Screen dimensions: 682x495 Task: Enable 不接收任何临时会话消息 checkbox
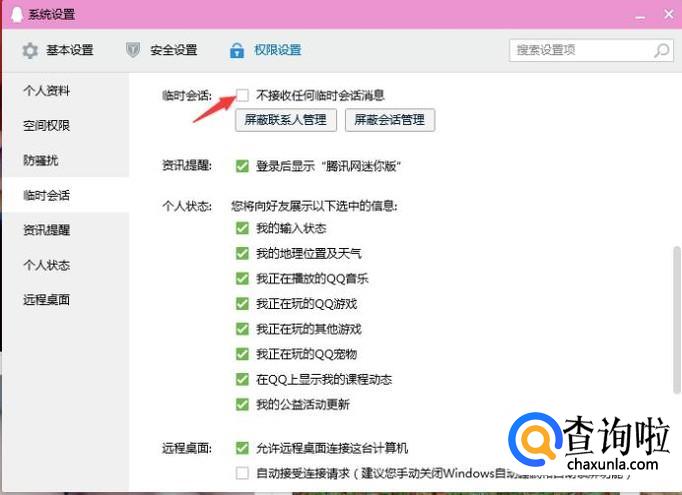(242, 95)
